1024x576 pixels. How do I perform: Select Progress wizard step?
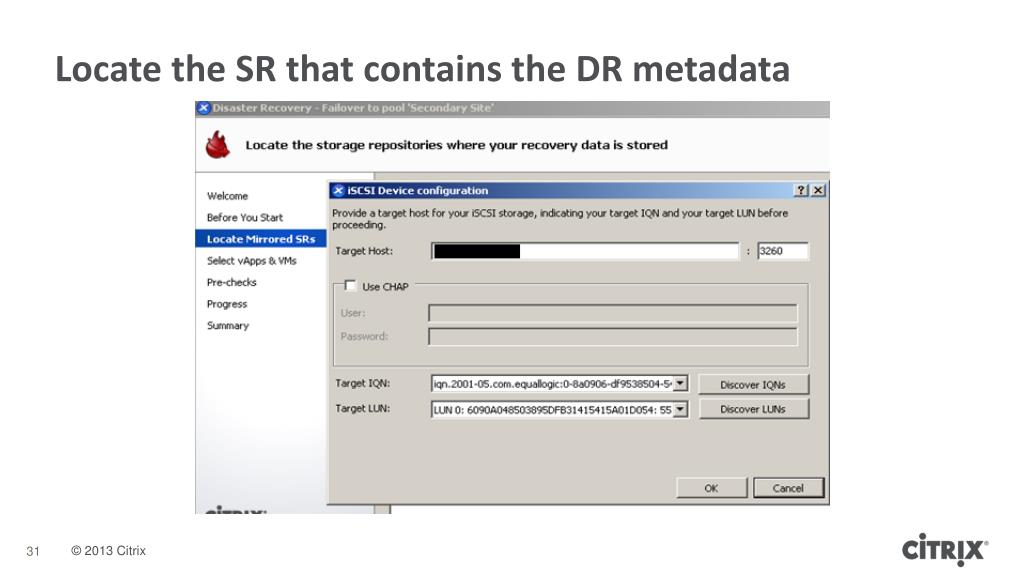coord(227,304)
